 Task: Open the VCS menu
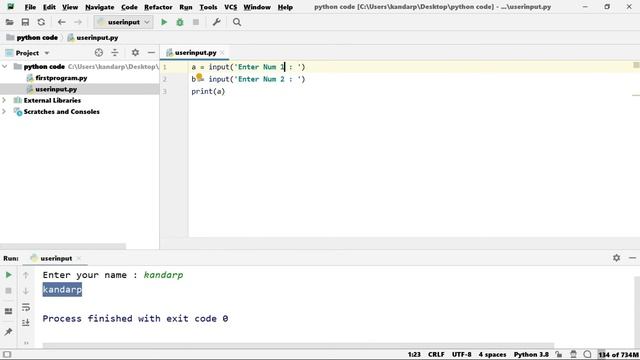click(231, 7)
